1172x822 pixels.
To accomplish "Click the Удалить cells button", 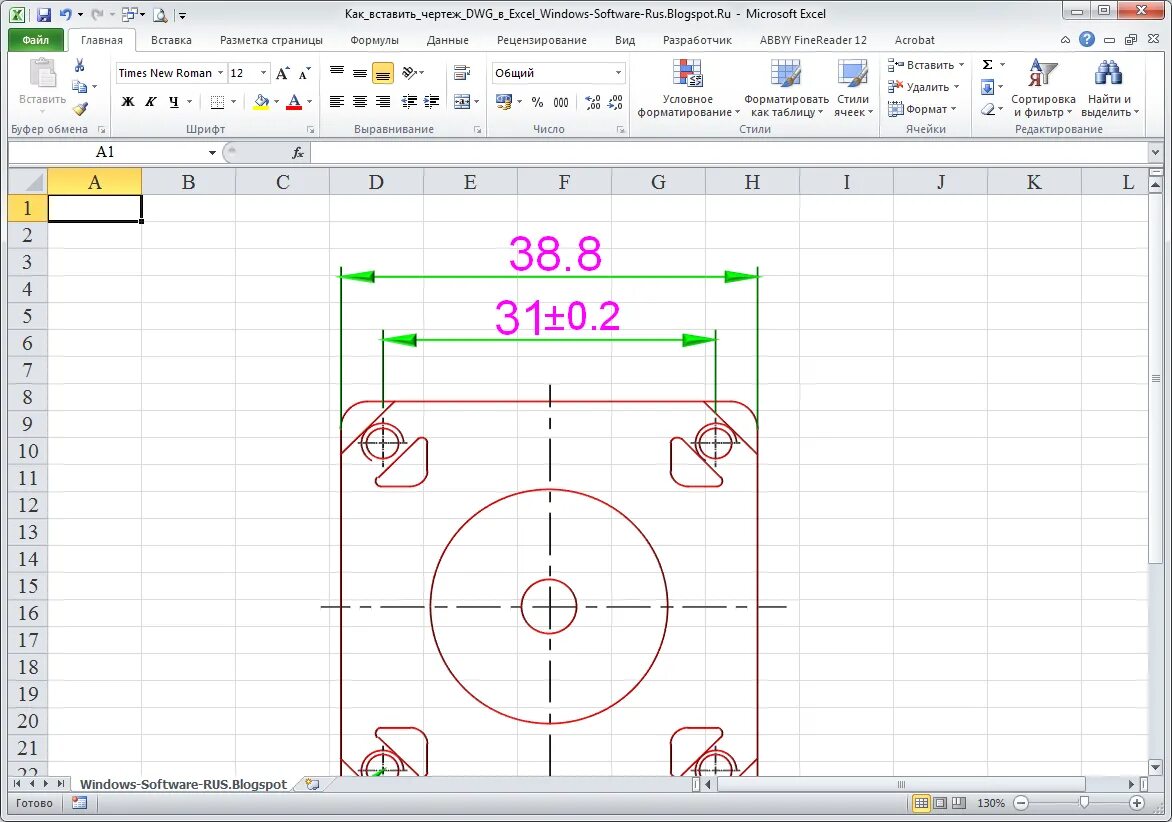I will coord(923,87).
